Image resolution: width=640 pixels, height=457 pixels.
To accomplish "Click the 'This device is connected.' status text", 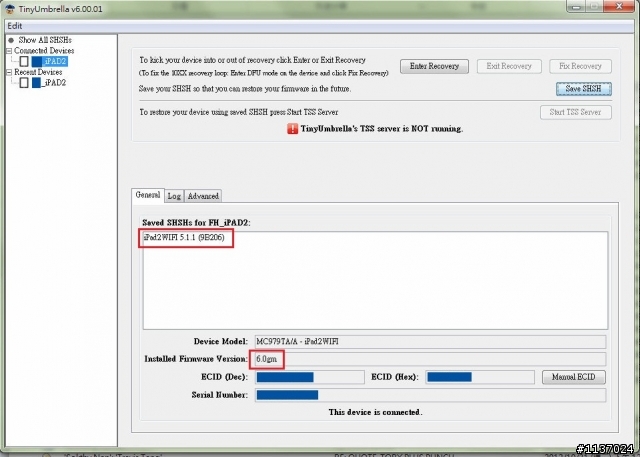I will pyautogui.click(x=376, y=413).
